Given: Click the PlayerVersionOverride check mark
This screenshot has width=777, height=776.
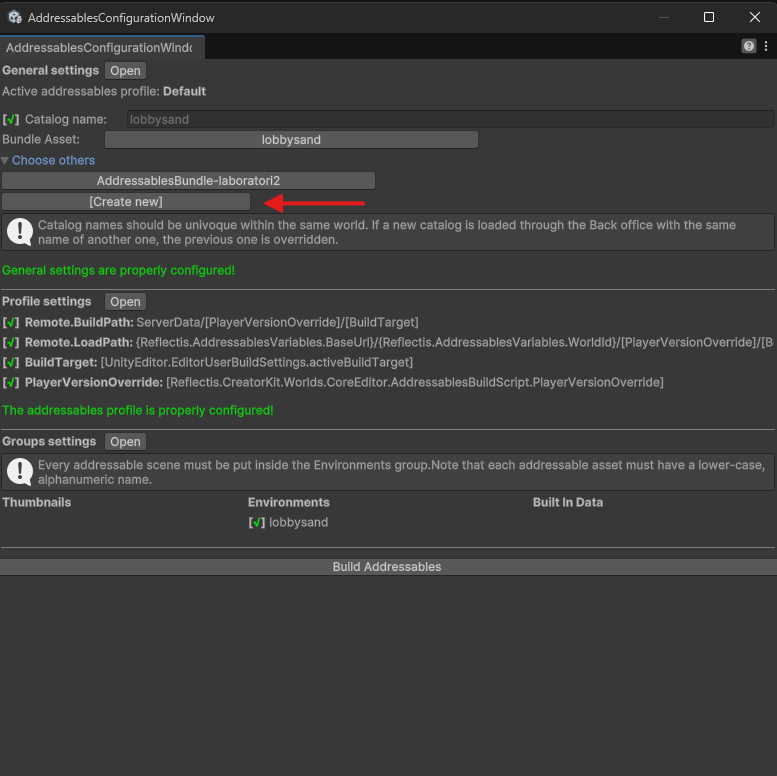Looking at the screenshot, I should point(11,383).
